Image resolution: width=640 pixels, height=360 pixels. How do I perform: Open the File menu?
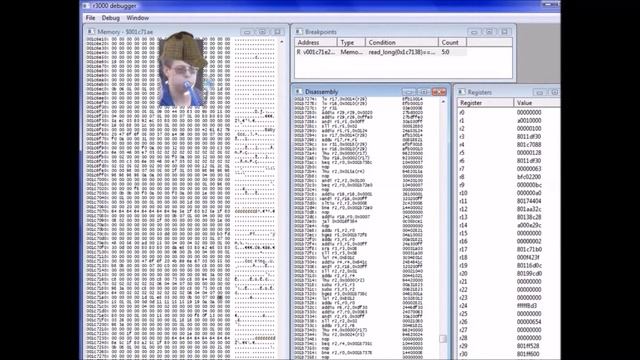coord(90,18)
